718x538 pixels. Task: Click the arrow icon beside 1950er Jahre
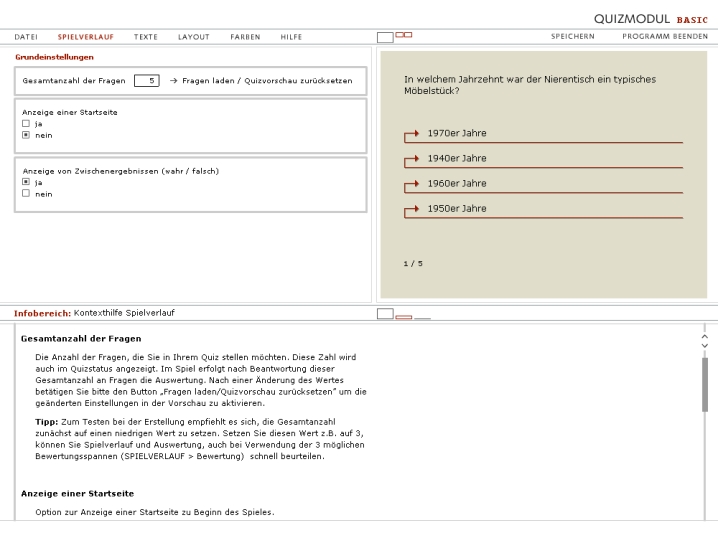coord(411,209)
